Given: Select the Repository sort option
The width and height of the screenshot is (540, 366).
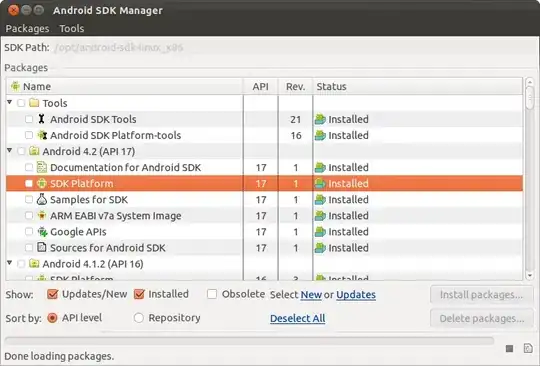Looking at the screenshot, I should pos(138,318).
